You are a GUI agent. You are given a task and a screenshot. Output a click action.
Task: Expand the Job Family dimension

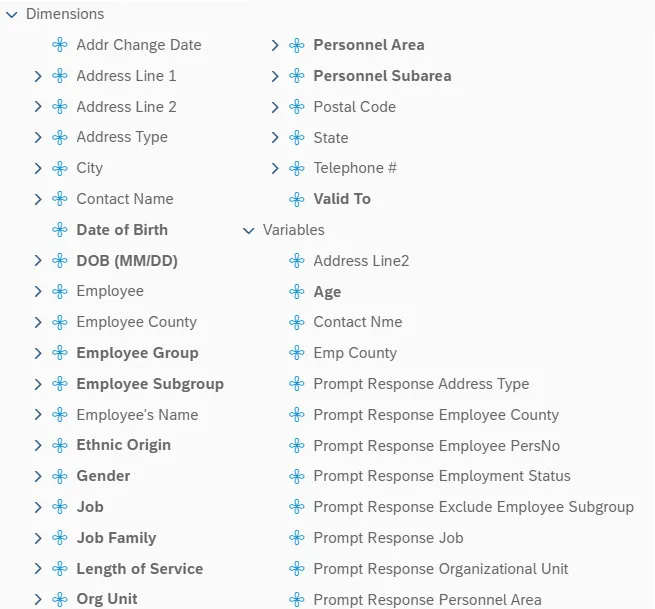38,538
